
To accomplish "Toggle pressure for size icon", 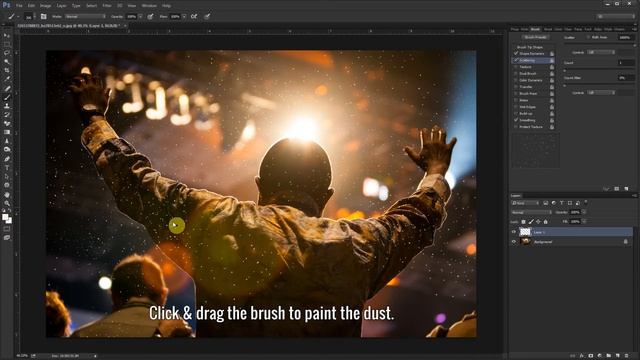I will click(x=207, y=16).
